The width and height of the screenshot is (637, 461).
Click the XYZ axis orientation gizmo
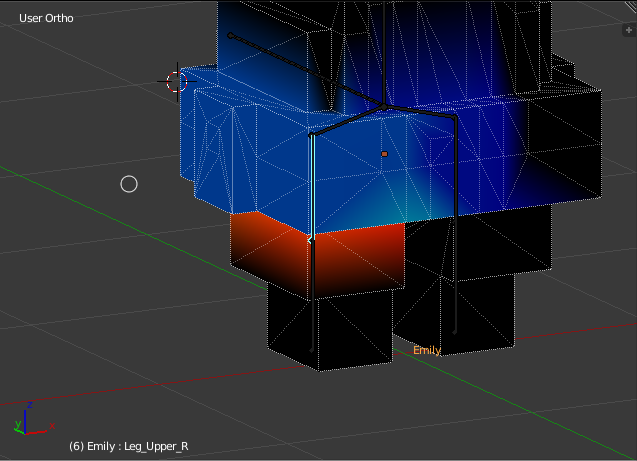coord(34,419)
